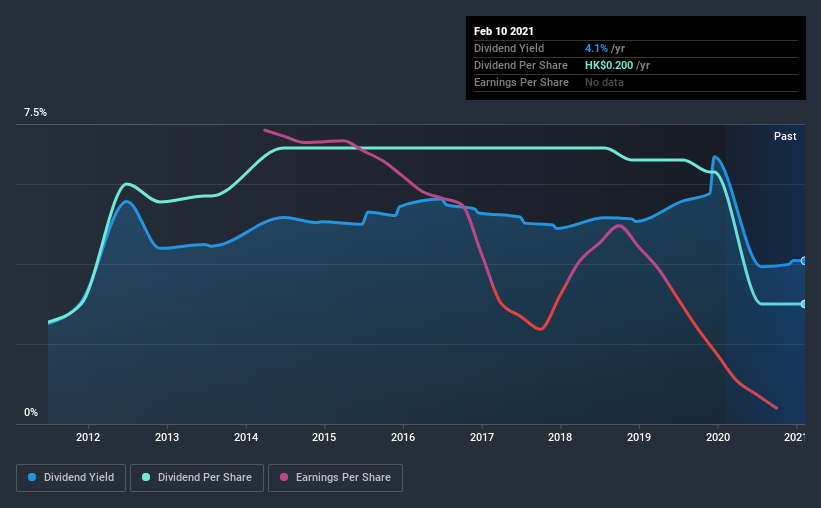Click the Feb 10 2021 tooltip date

504,31
